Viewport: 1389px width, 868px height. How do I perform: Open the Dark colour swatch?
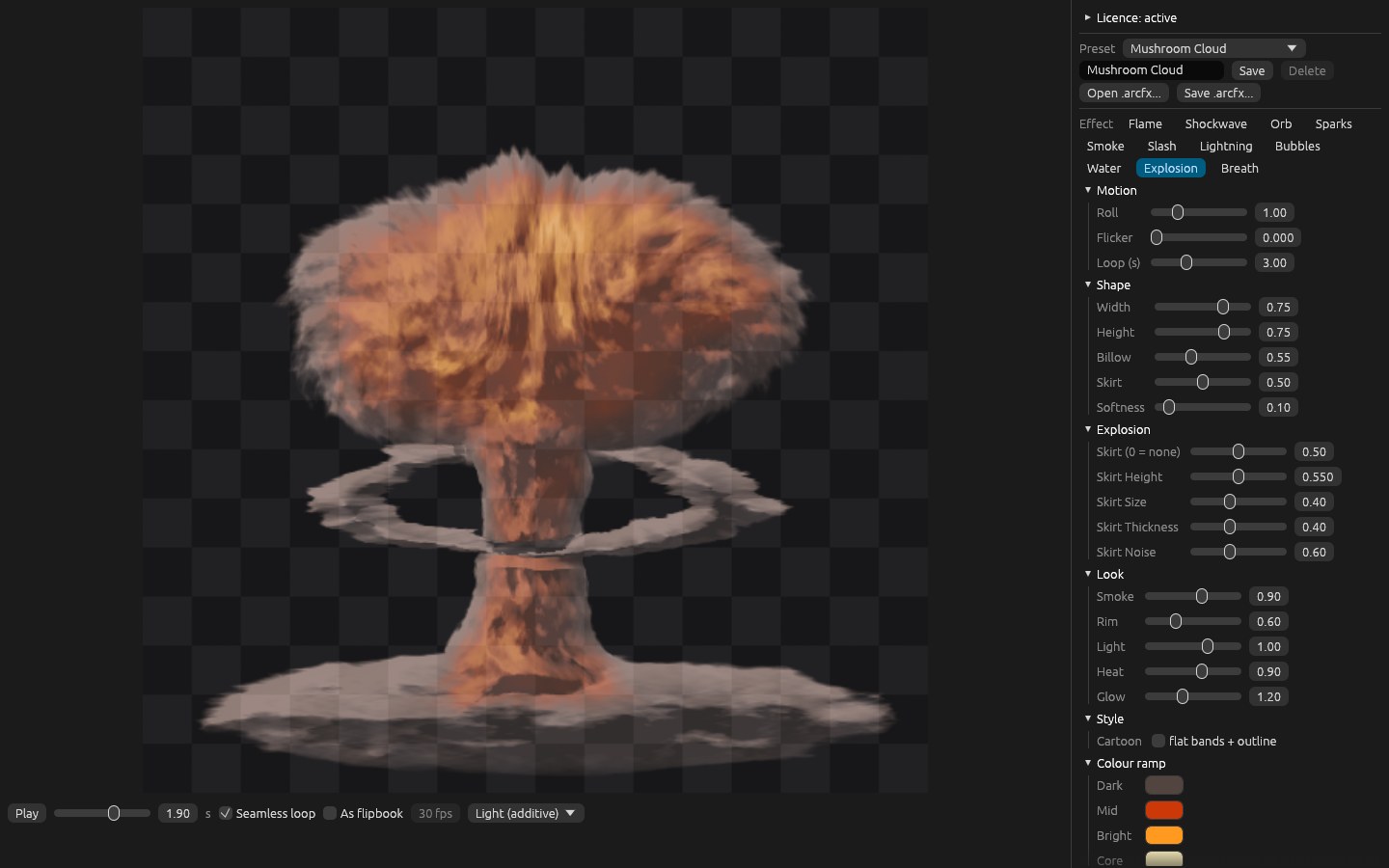(1164, 785)
